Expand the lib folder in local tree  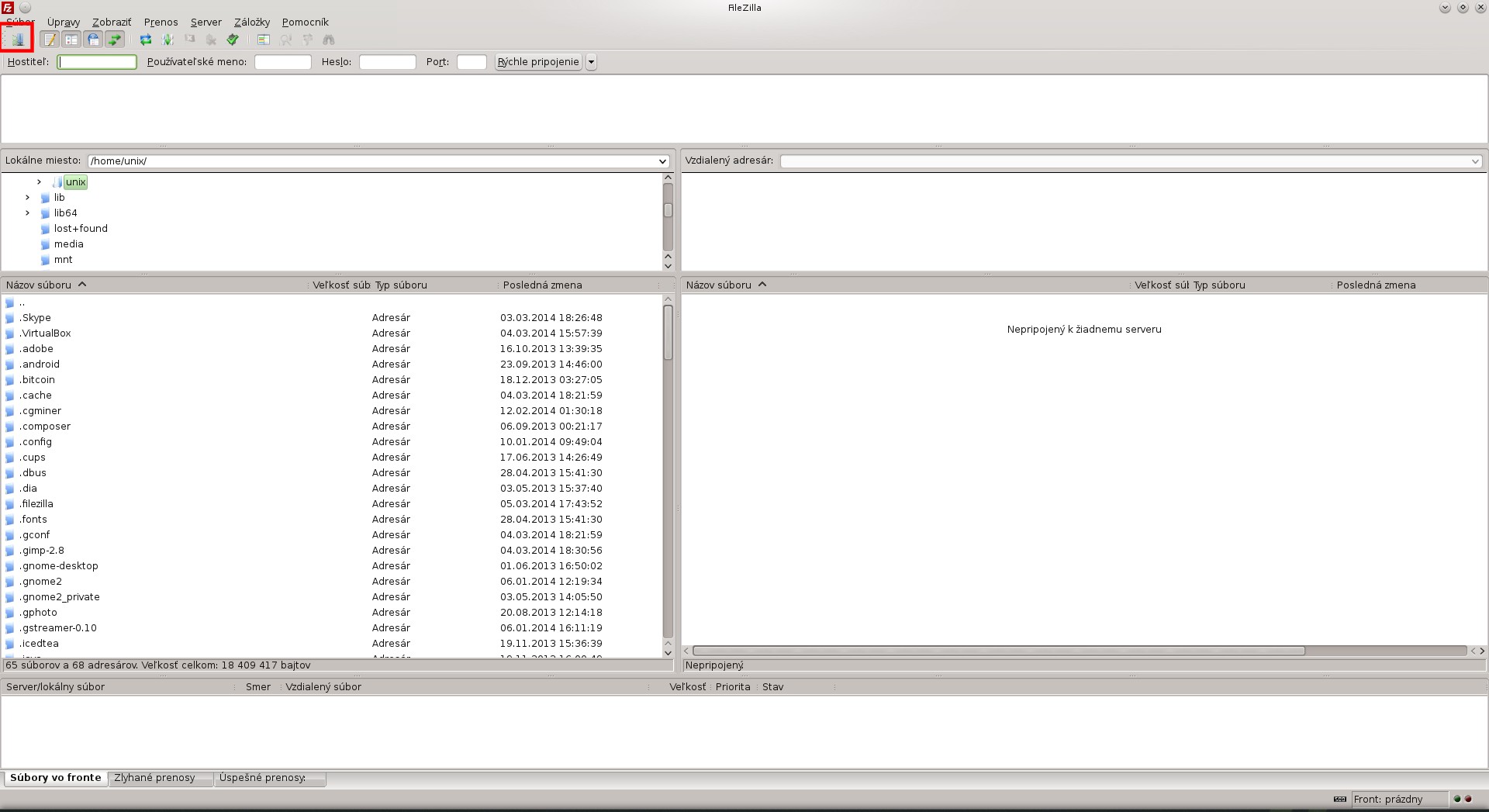coord(28,198)
